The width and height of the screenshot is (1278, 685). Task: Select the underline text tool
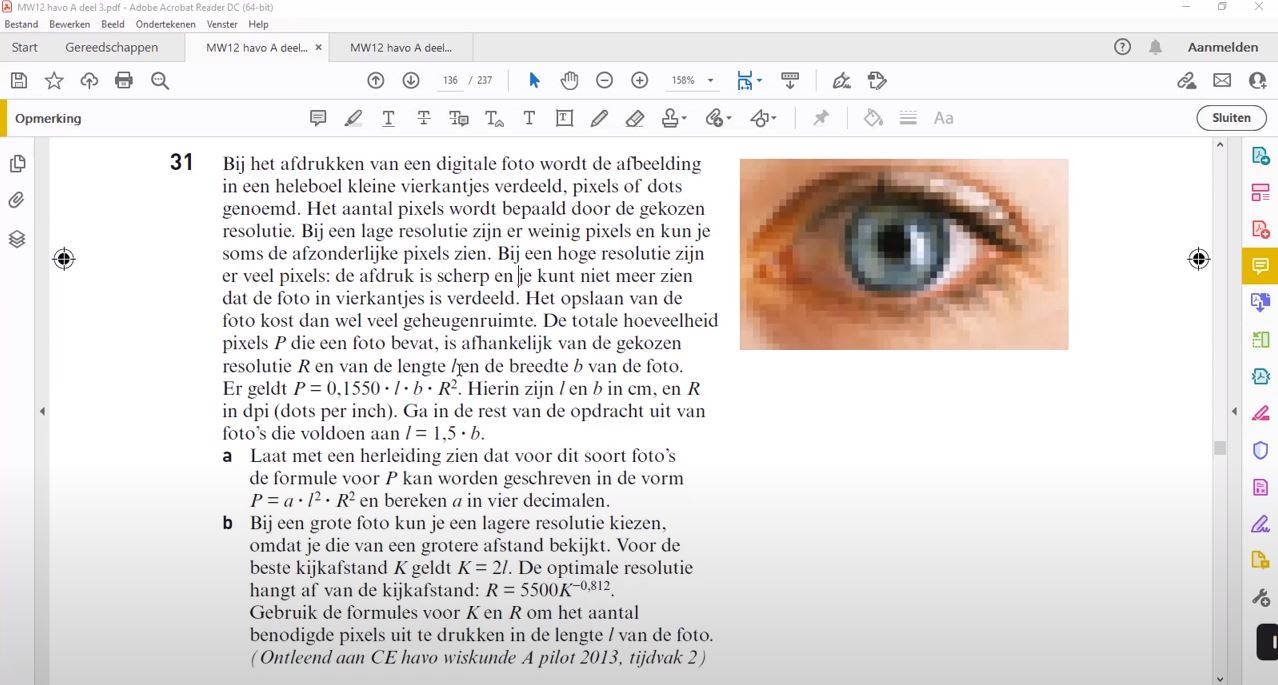(x=388, y=118)
